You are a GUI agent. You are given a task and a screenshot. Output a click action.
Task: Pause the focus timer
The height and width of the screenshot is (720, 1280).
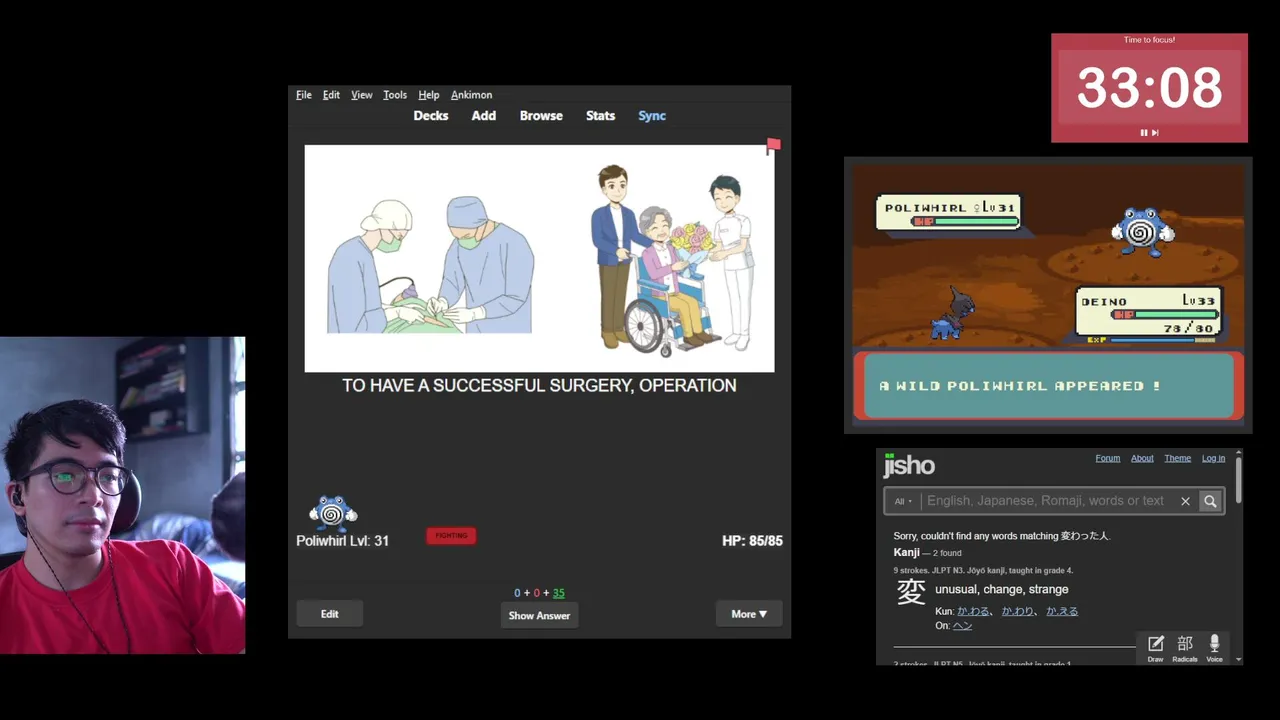point(1144,132)
